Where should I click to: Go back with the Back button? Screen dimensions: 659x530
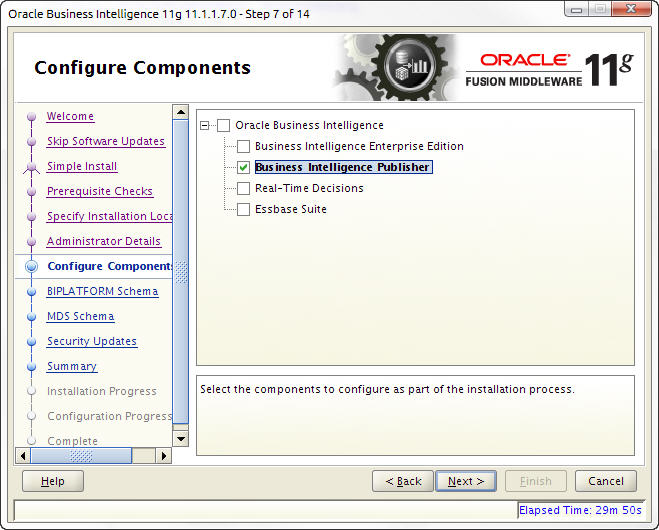403,481
